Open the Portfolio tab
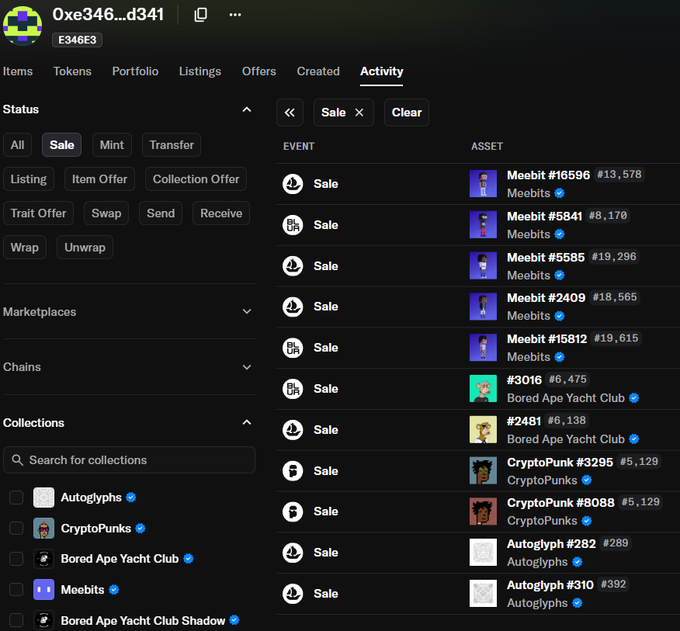Image resolution: width=680 pixels, height=631 pixels. click(x=135, y=71)
